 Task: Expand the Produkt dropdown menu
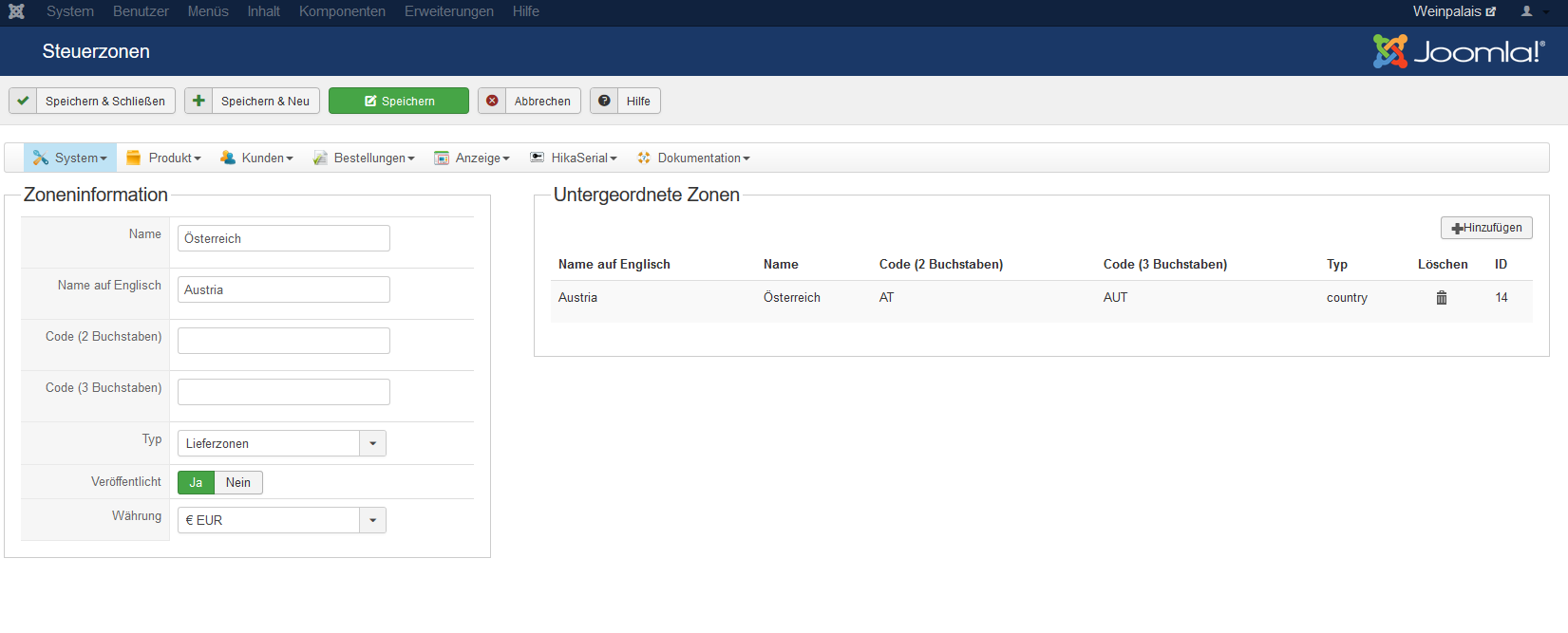164,158
